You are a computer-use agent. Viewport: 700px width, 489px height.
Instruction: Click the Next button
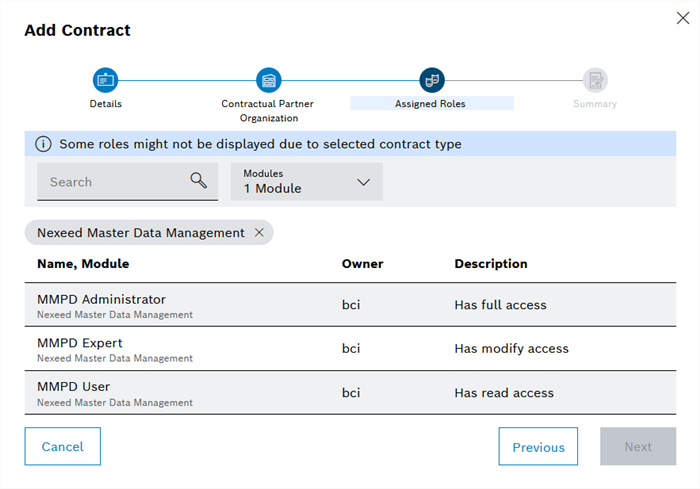click(x=637, y=447)
